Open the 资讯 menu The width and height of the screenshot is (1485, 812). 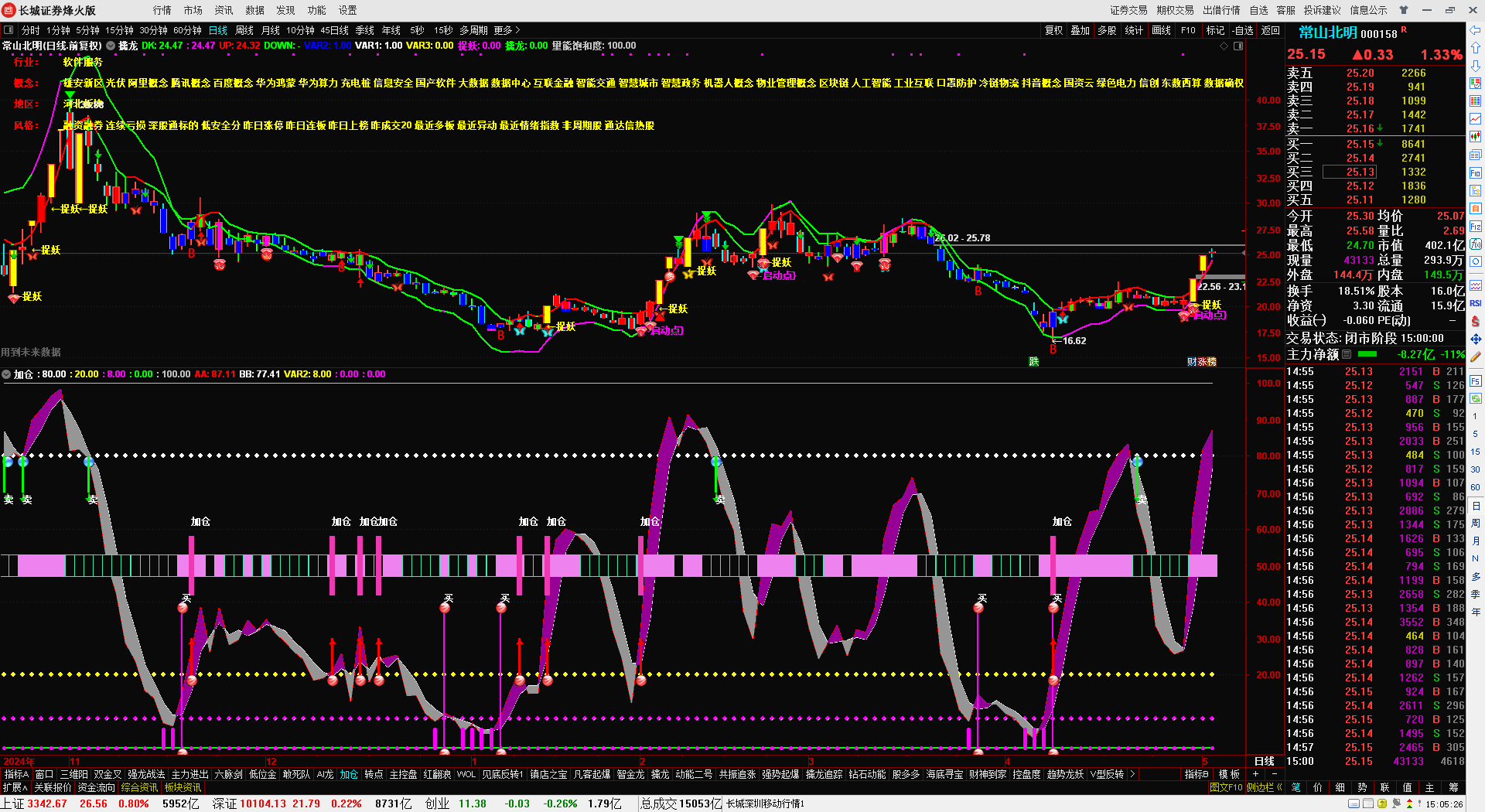tap(224, 10)
